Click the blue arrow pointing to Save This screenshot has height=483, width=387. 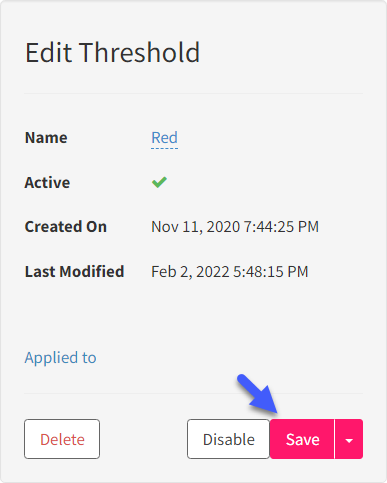pyautogui.click(x=257, y=394)
